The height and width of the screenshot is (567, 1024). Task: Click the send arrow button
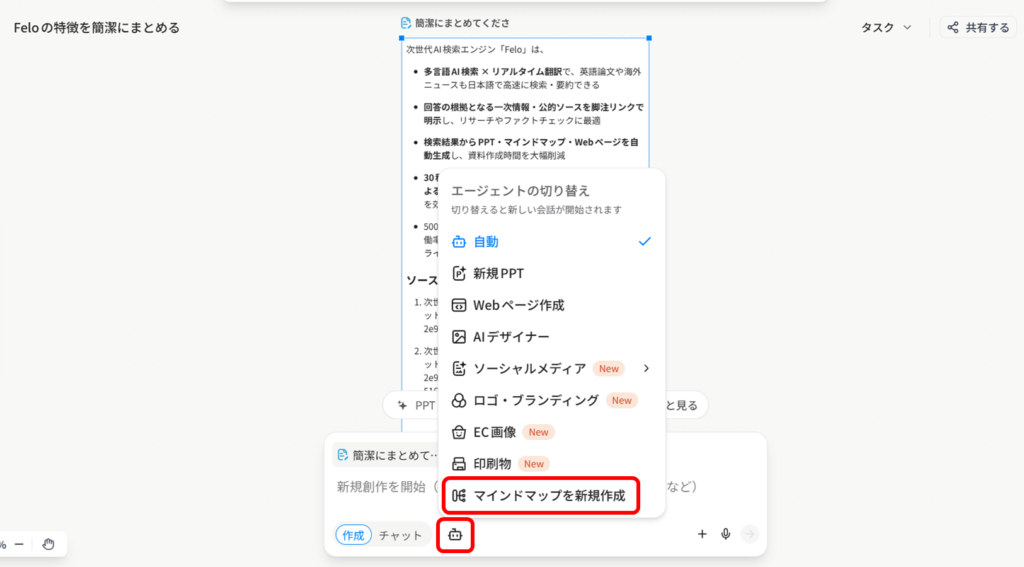pyautogui.click(x=750, y=534)
